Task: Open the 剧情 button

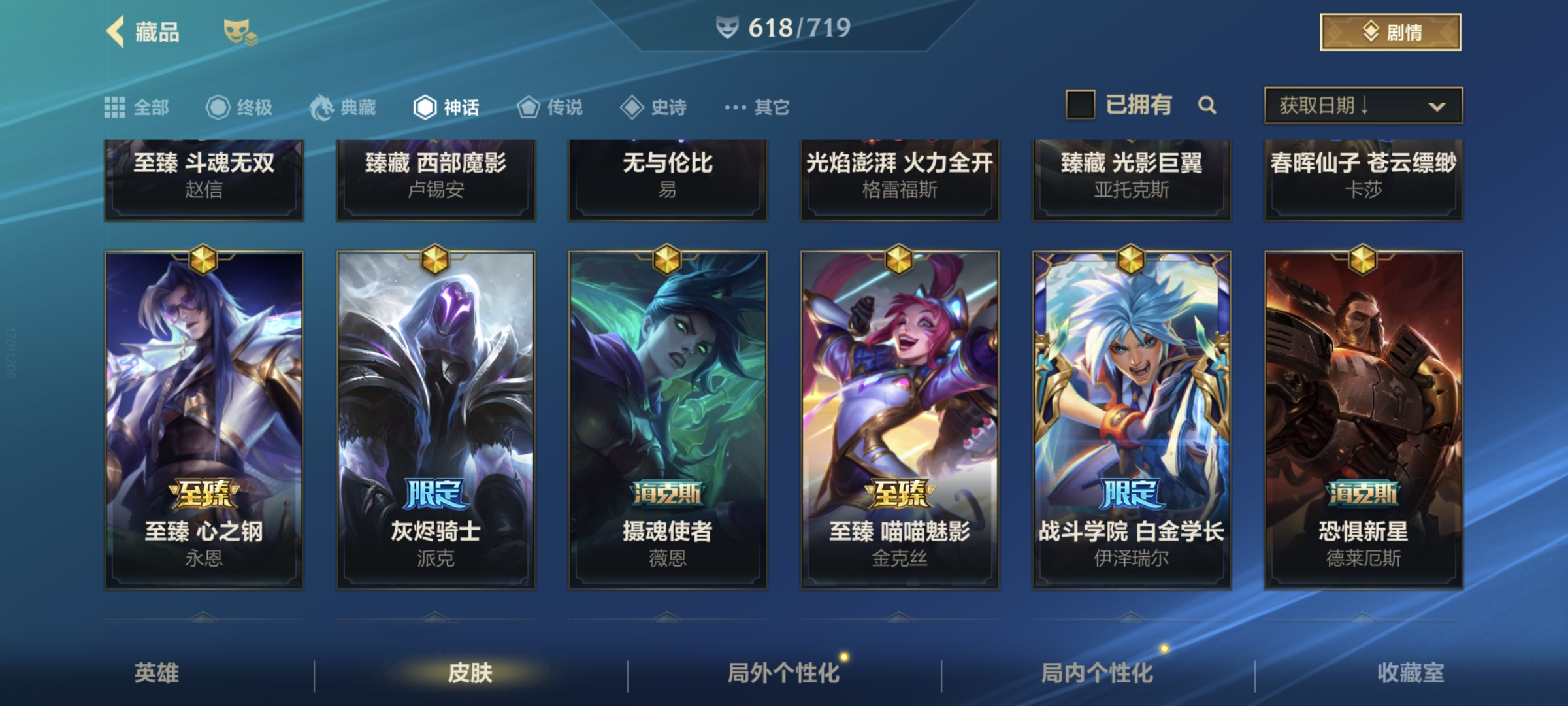Action: tap(1391, 32)
